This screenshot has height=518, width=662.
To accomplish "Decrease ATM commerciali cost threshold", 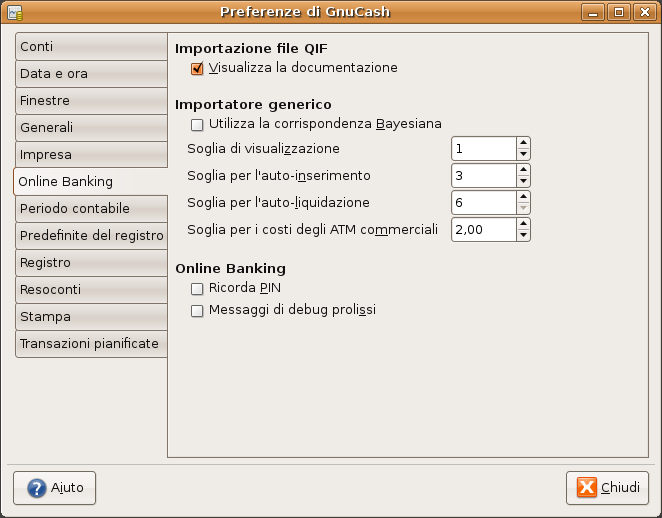I will (523, 235).
